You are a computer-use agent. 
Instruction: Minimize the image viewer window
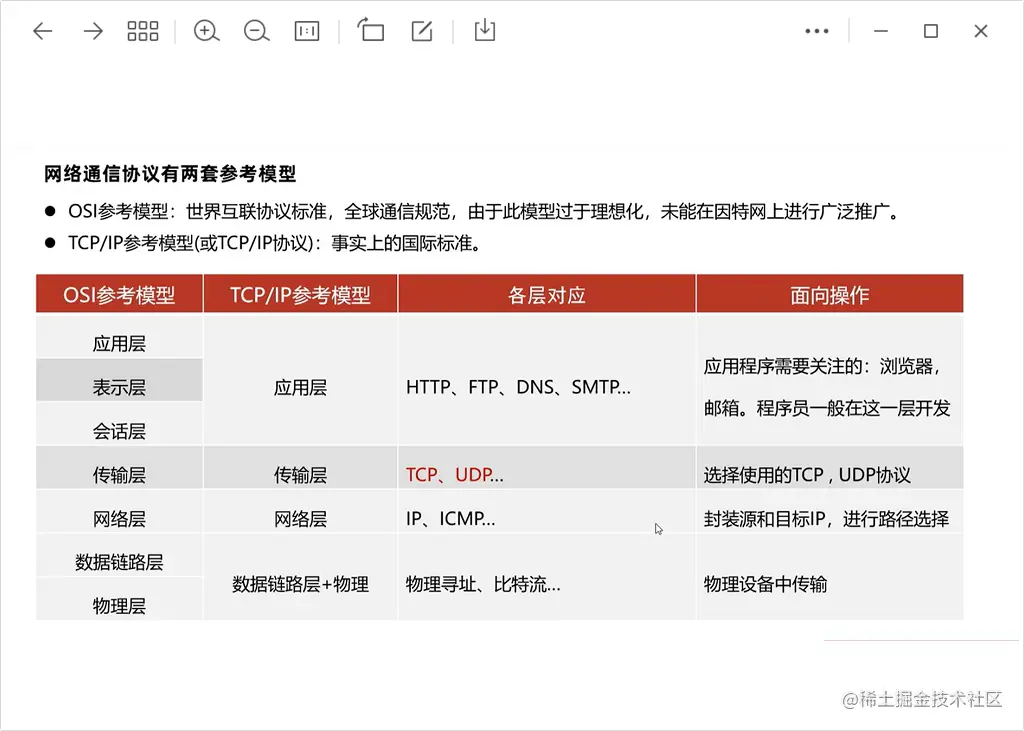point(881,31)
